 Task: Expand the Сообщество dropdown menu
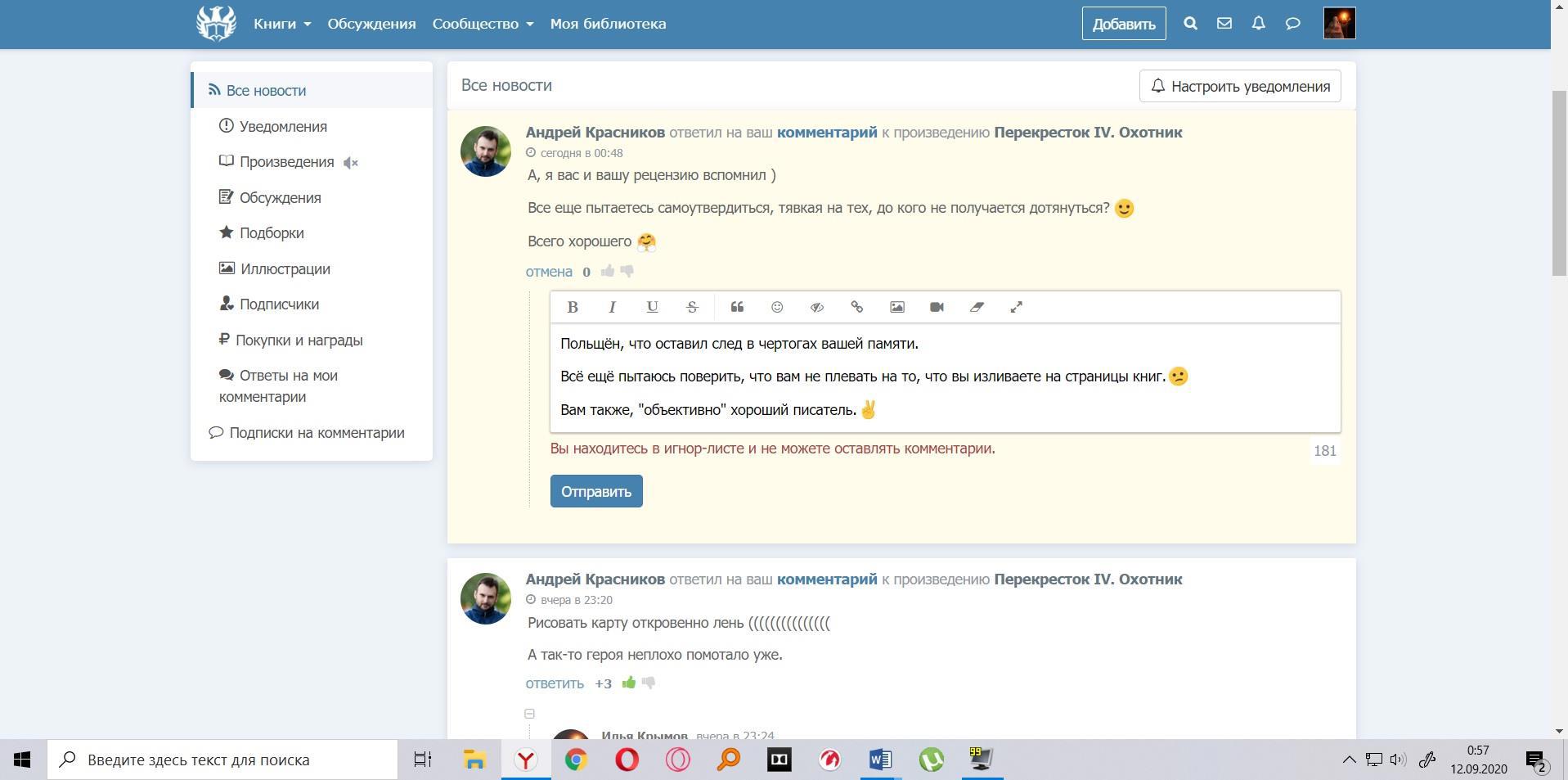pos(483,24)
